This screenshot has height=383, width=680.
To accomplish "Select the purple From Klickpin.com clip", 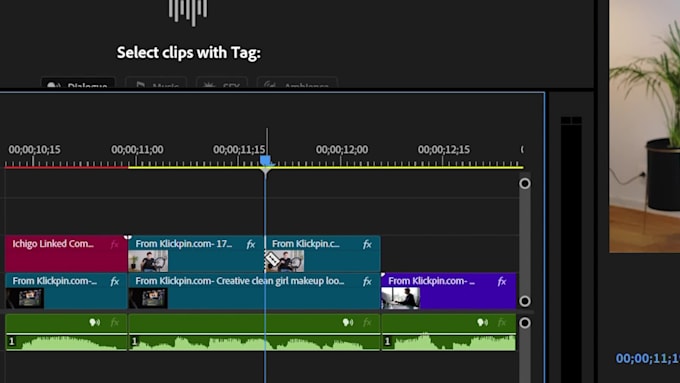I will [x=449, y=291].
